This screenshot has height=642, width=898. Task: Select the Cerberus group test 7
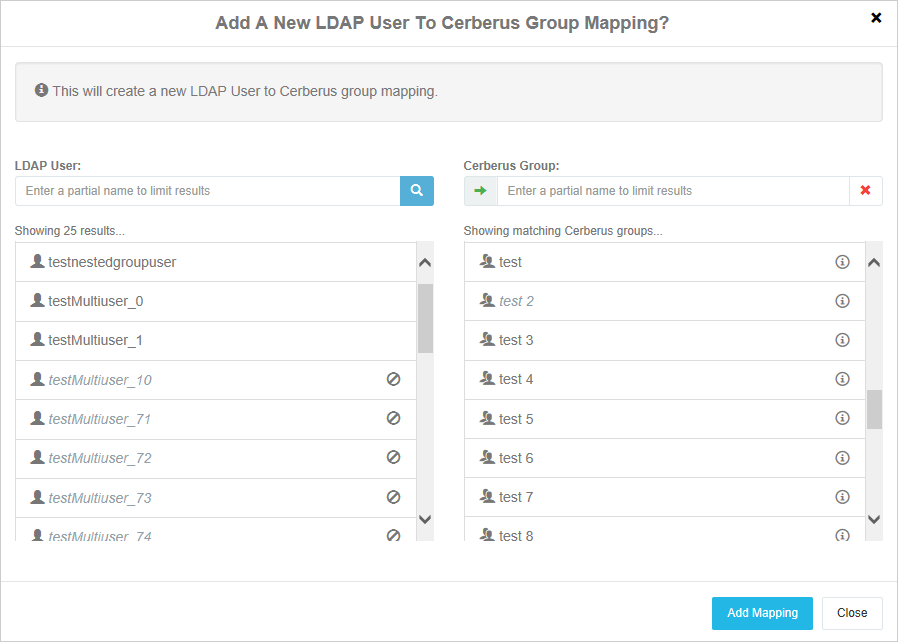[x=664, y=497]
